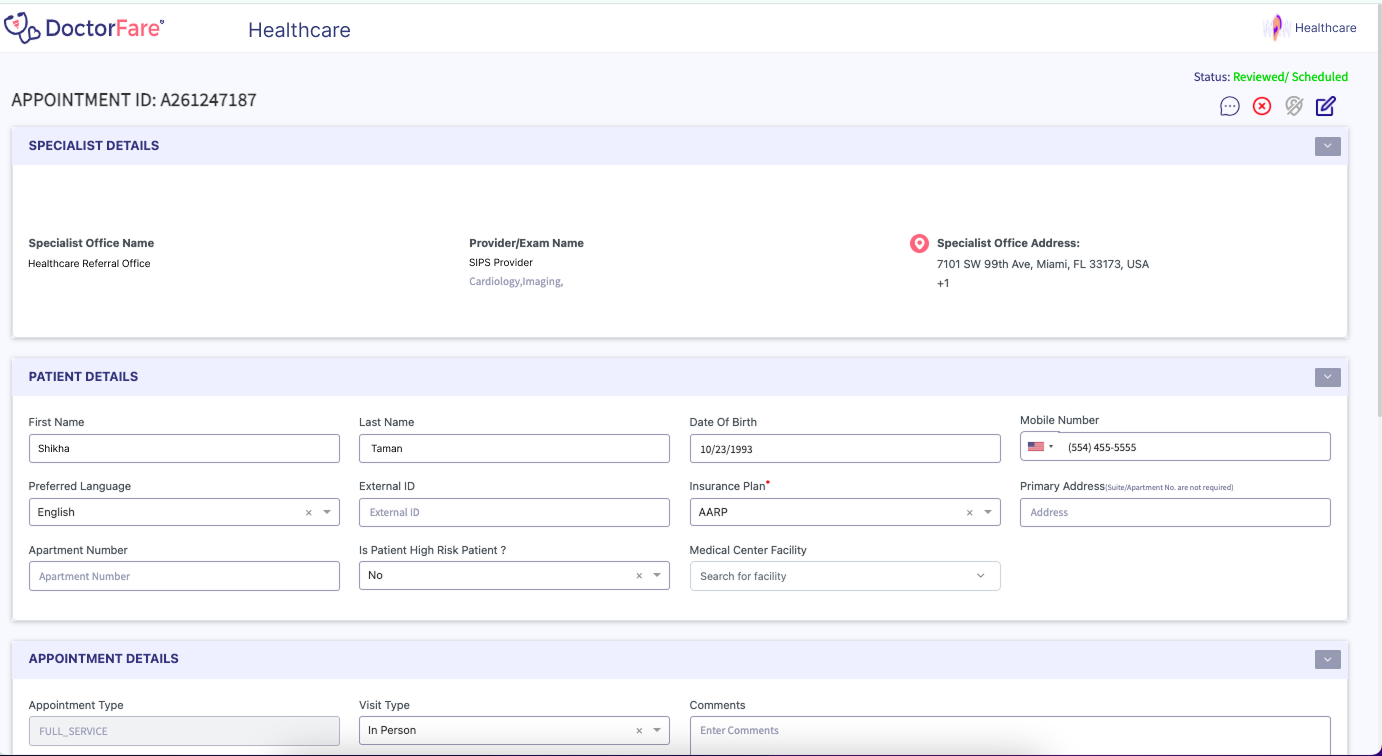Screen dimensions: 1382x756
Task: Open the Insurance Plan dropdown arrow
Action: tap(987, 512)
